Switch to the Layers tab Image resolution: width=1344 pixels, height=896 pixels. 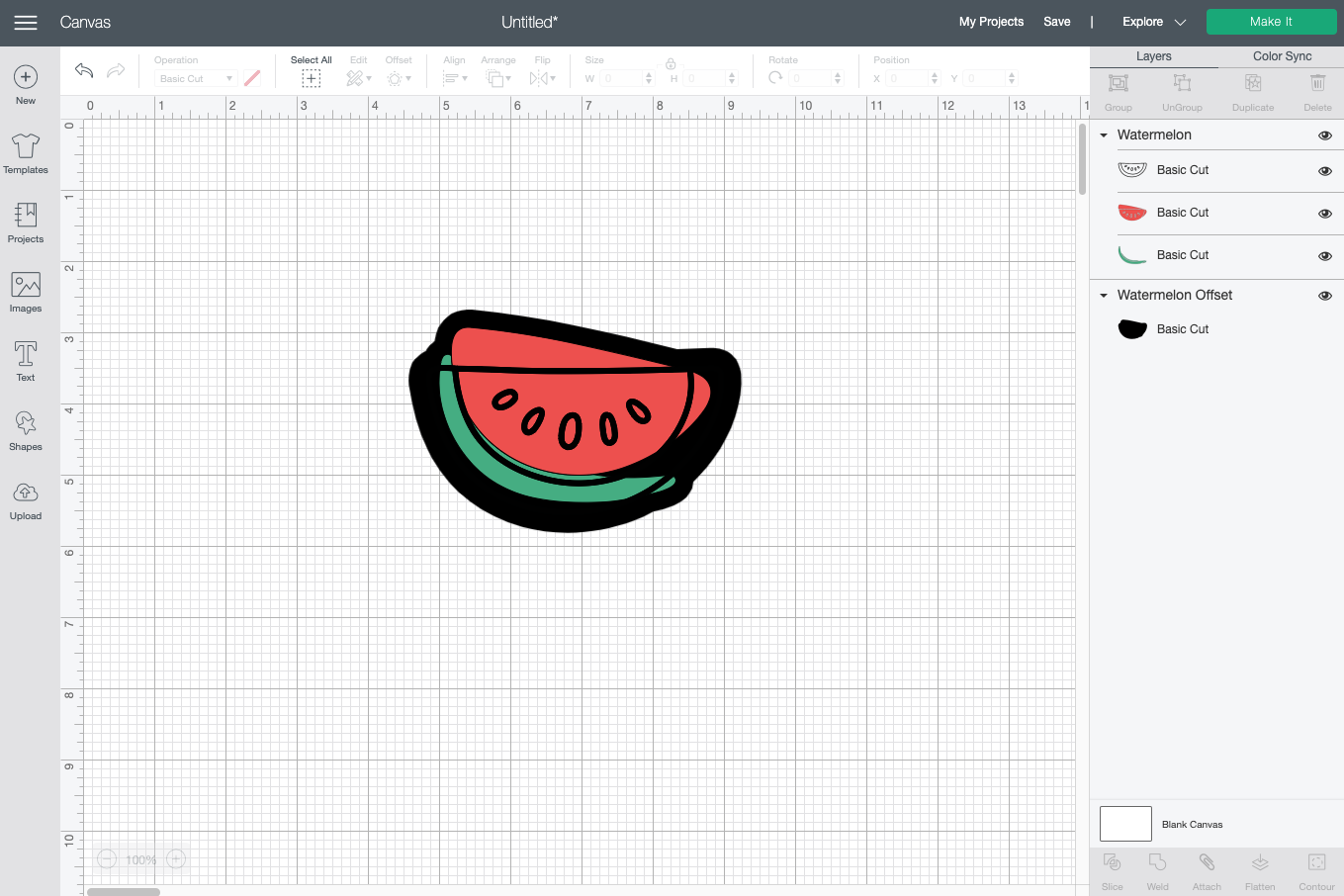click(1153, 56)
